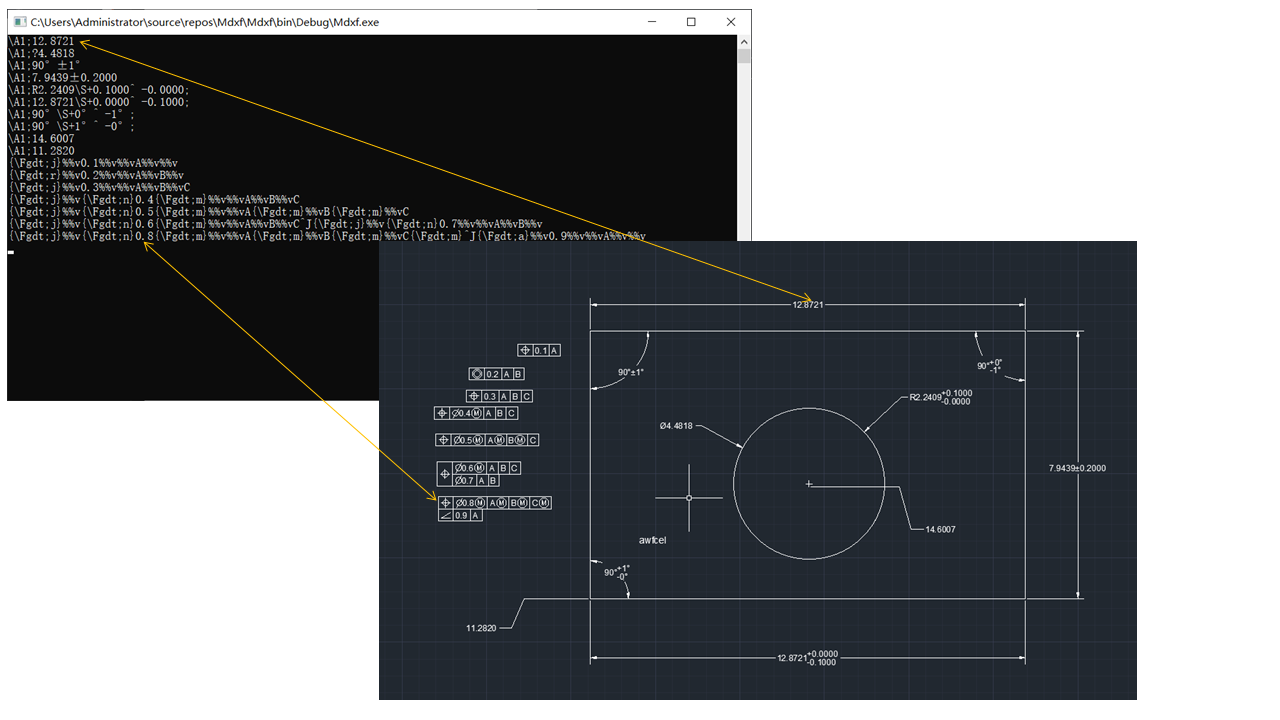Click the 90°±1° angle dimension in drawing
Screen dimensions: 1280x720
[x=630, y=372]
